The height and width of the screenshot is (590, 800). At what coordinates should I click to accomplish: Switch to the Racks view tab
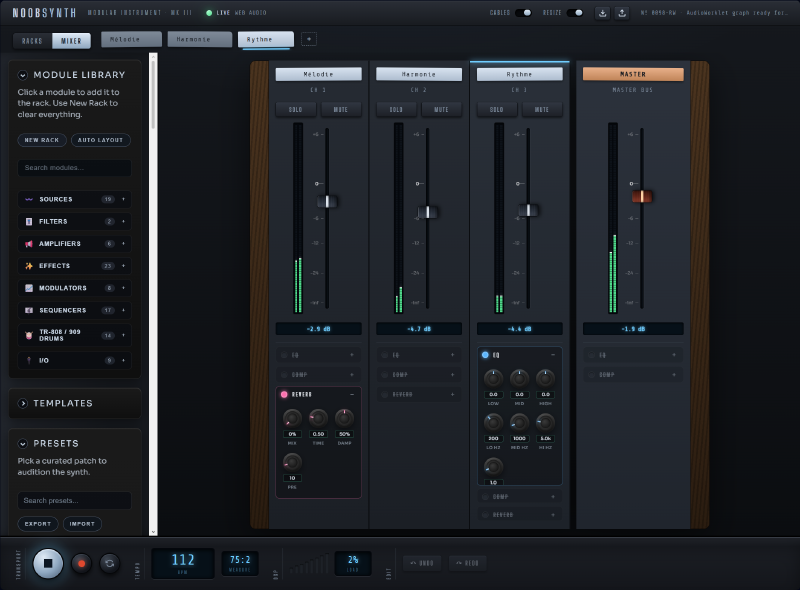[33, 41]
